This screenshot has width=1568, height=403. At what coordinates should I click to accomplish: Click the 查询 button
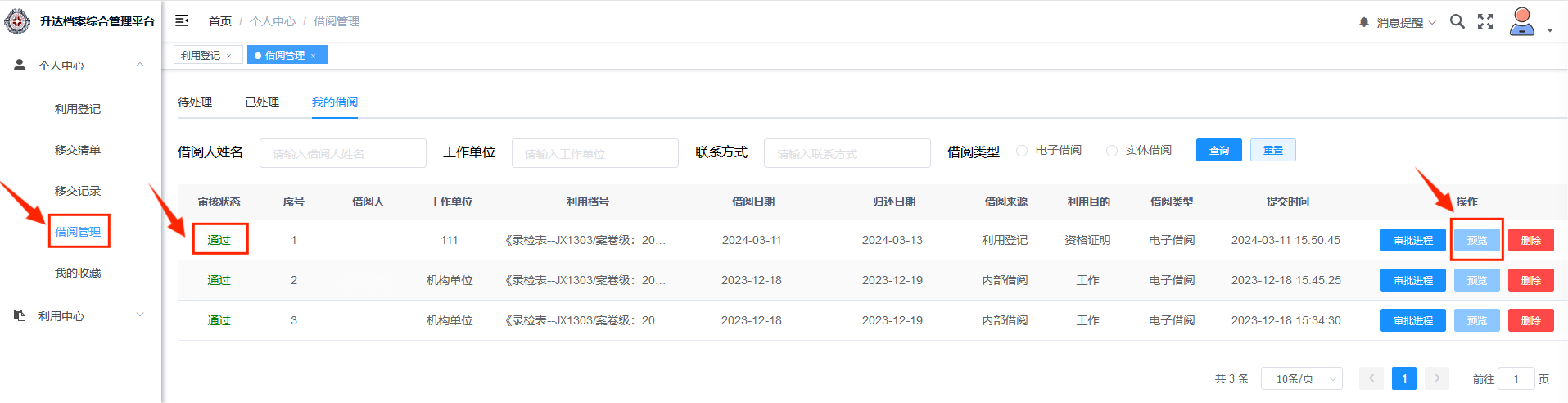[1218, 151]
